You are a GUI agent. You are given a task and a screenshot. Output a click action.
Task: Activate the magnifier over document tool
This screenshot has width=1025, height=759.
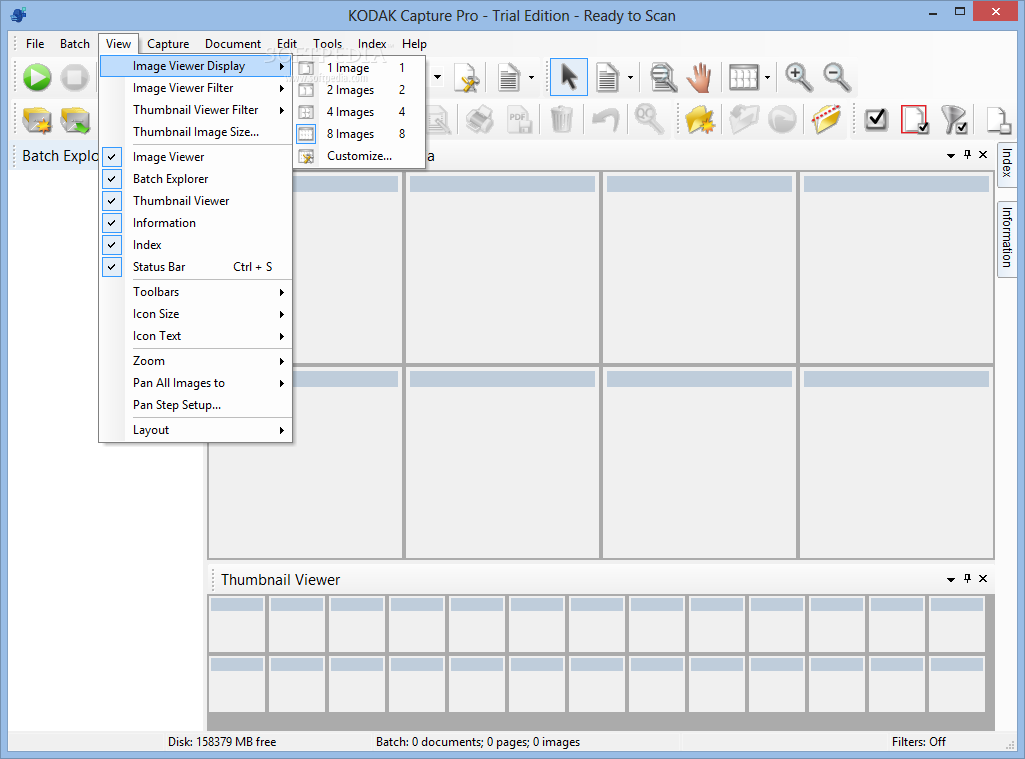tap(663, 77)
